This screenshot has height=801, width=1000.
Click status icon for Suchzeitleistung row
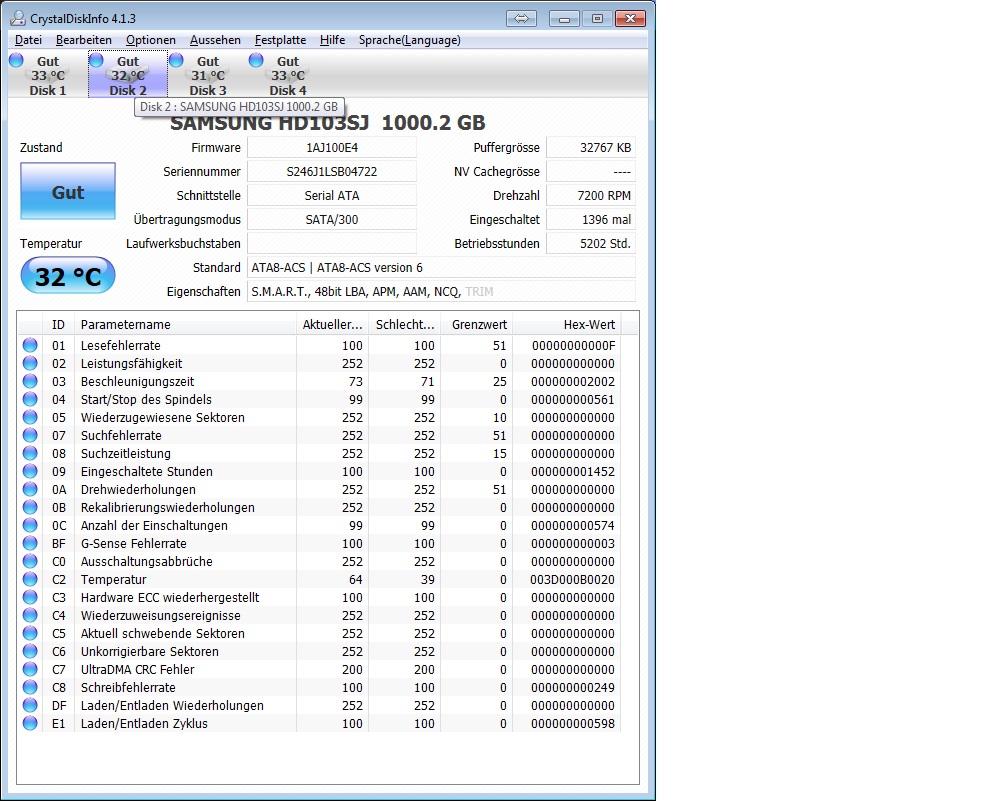[30, 453]
